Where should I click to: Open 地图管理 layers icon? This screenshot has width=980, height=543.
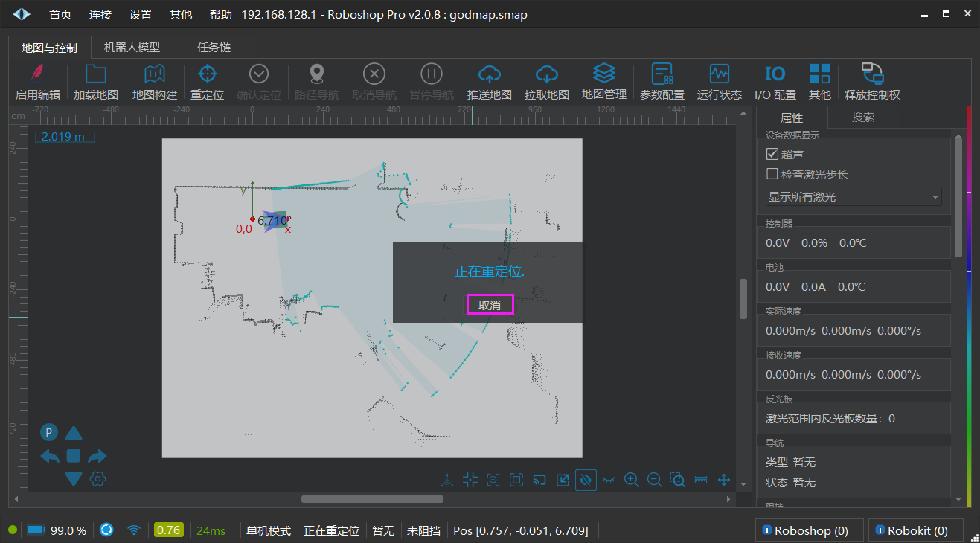604,74
